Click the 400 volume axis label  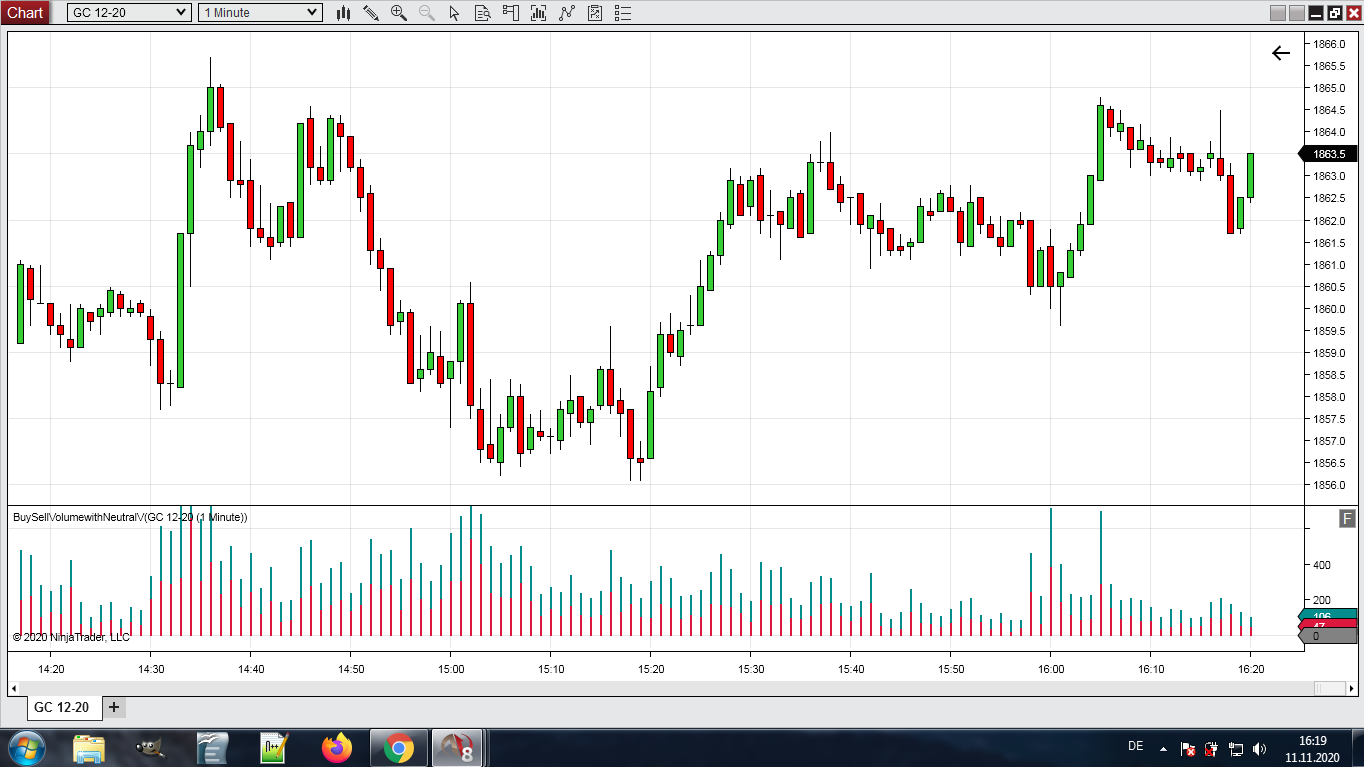coord(1321,565)
